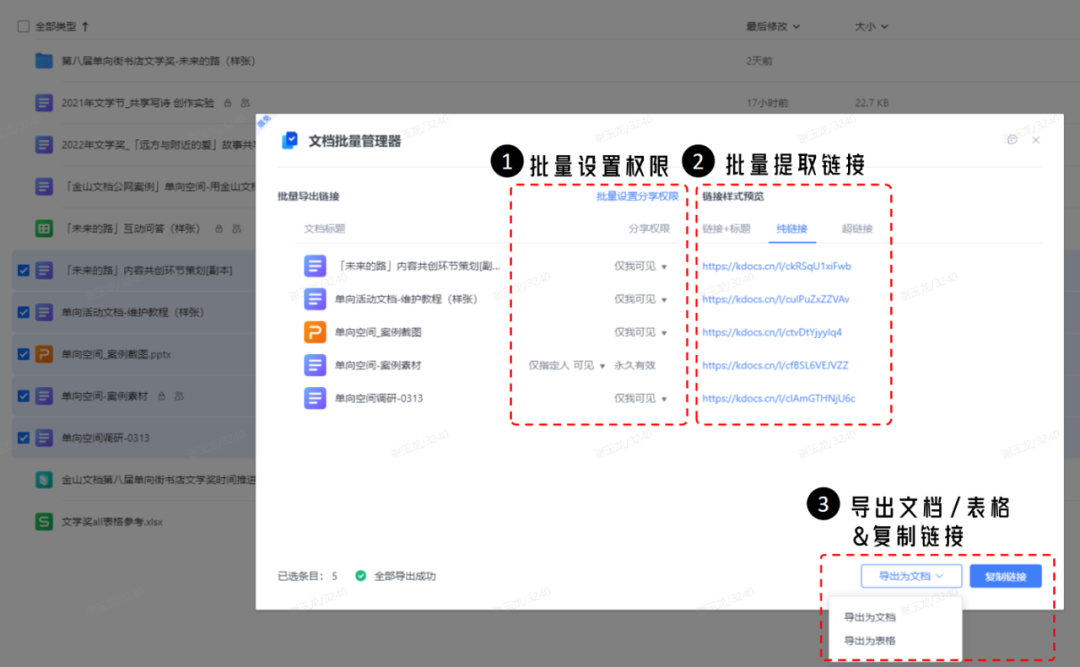The height and width of the screenshot is (667, 1080).
Task: Uncheck 「未来的路」内容共创环节策划[副本] in file list
Action: click(x=23, y=270)
